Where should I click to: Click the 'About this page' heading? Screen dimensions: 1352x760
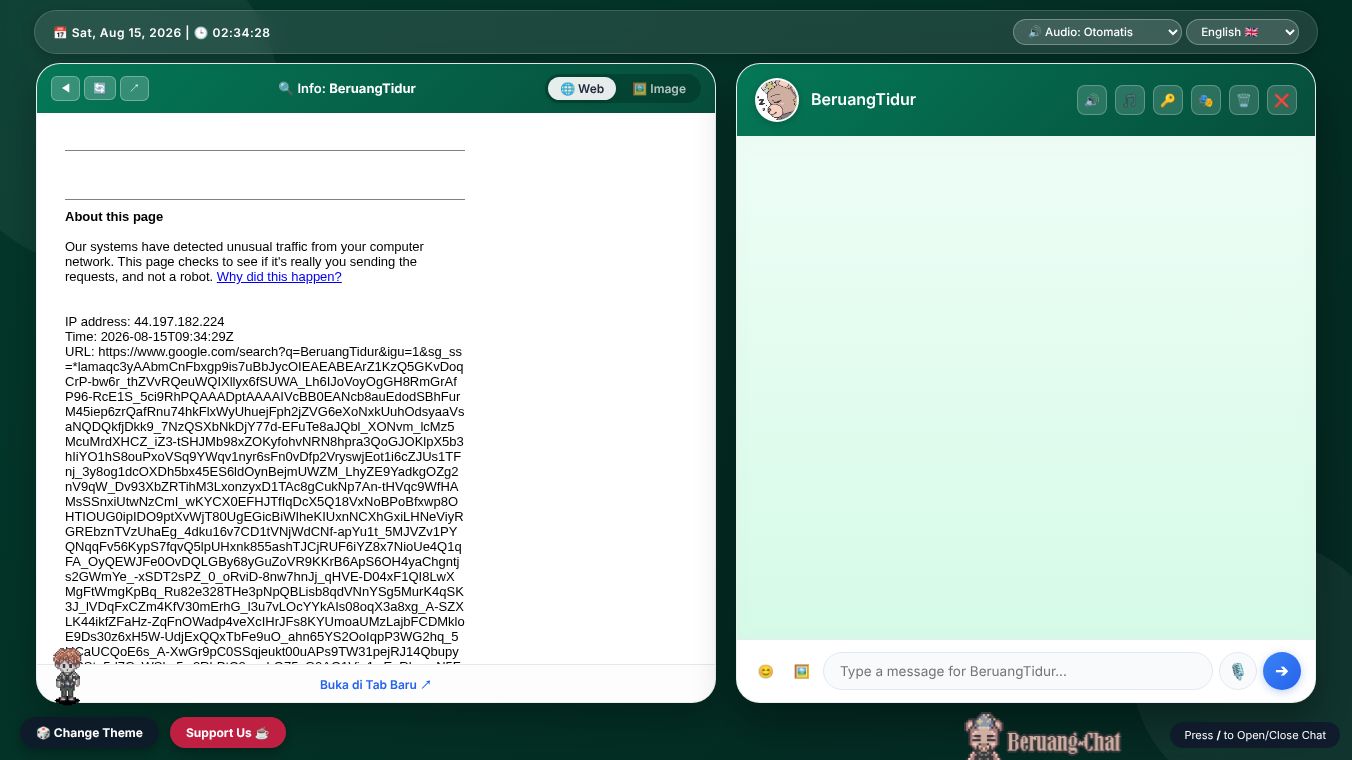(x=114, y=217)
